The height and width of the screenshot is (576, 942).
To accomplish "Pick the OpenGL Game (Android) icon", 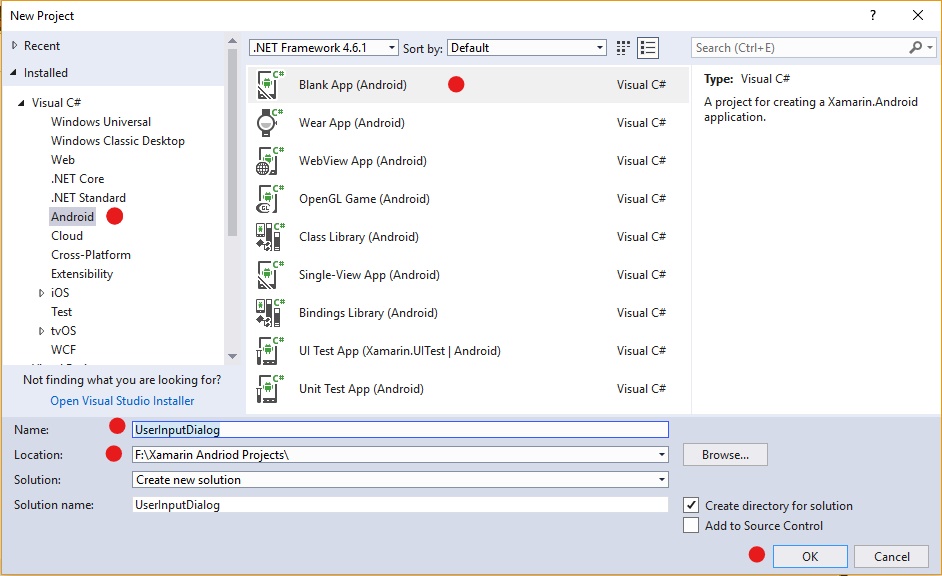I will tap(270, 199).
